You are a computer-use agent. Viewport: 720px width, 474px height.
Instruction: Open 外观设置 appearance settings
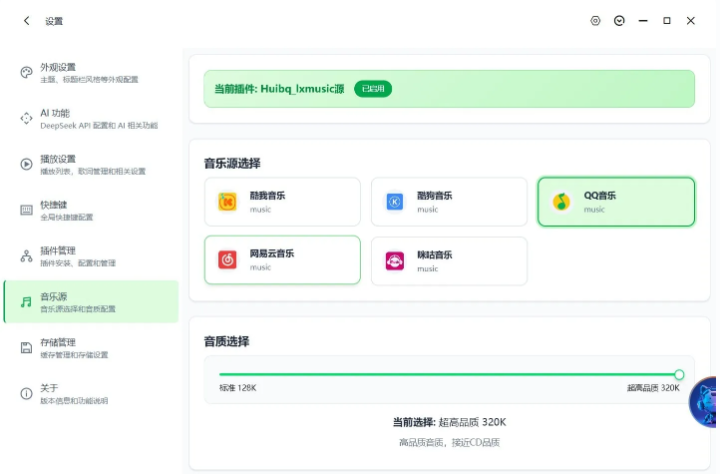pos(91,73)
